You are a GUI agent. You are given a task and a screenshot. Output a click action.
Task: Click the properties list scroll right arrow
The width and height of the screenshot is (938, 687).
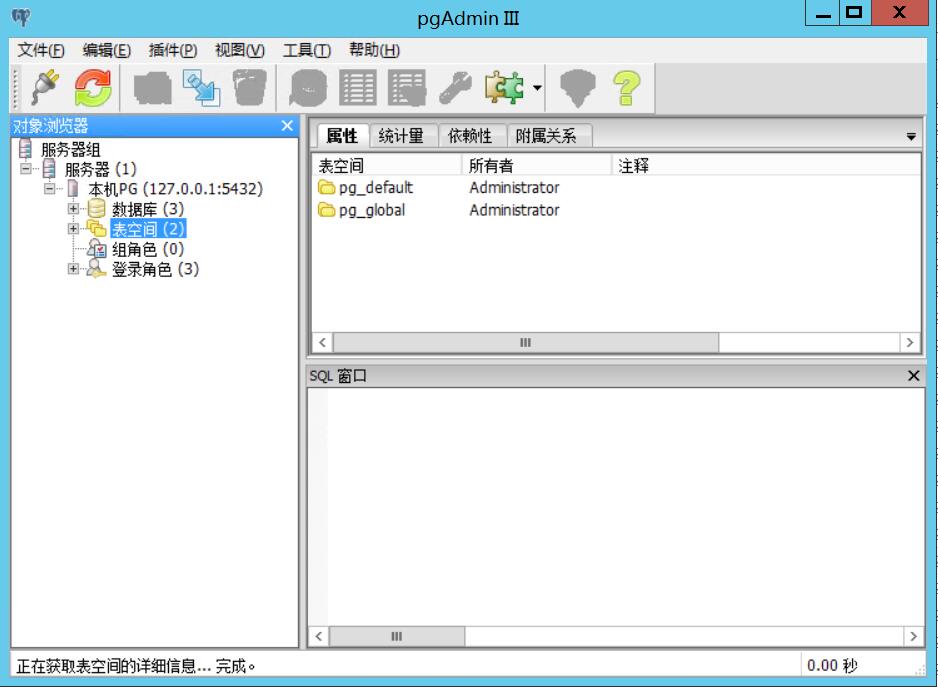910,342
